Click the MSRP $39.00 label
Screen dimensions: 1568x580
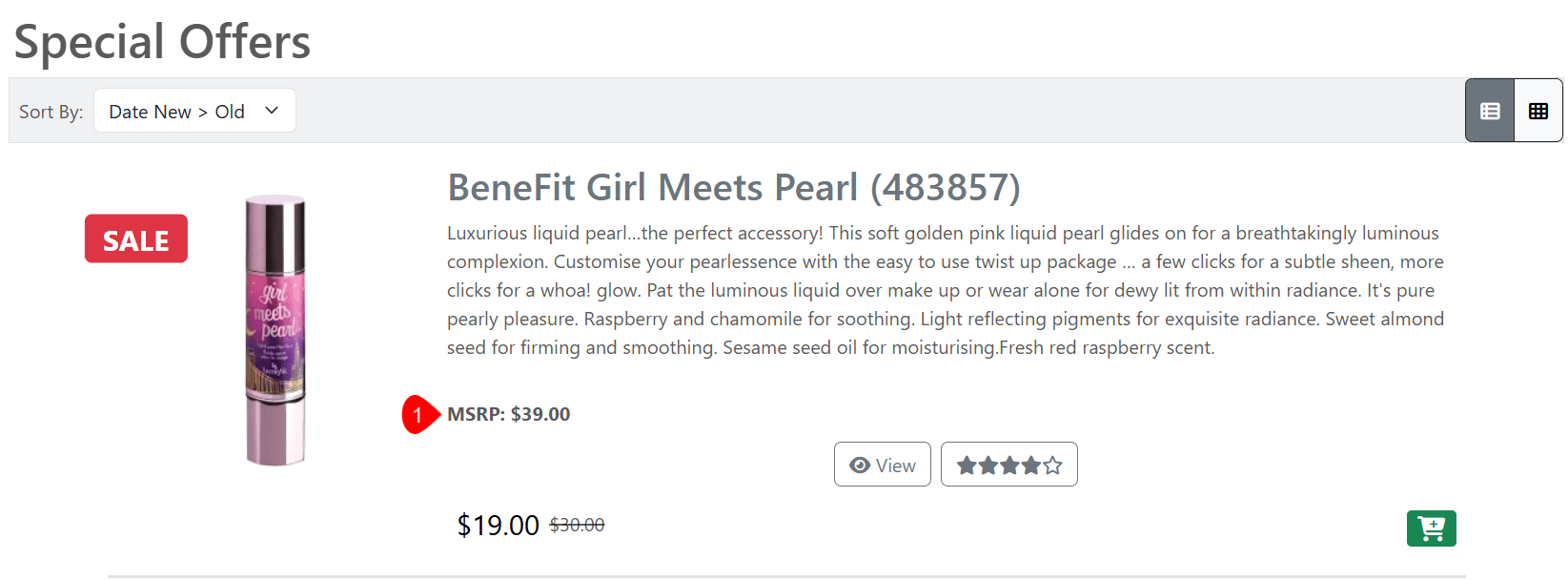tap(509, 414)
